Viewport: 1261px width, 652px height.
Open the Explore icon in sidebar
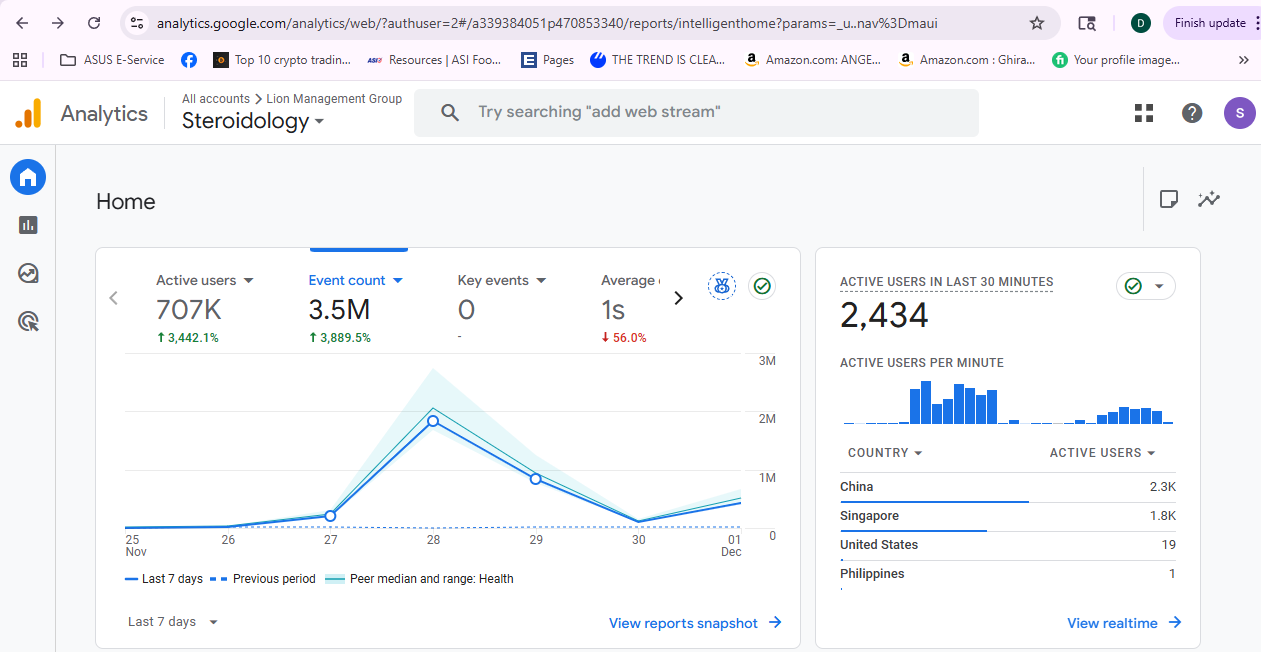pos(28,273)
